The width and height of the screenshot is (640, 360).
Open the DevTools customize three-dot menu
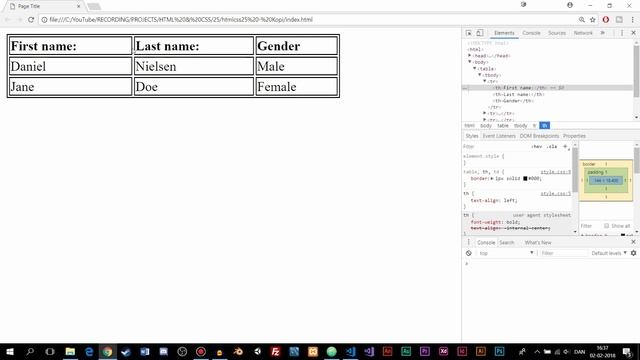pyautogui.click(x=622, y=33)
